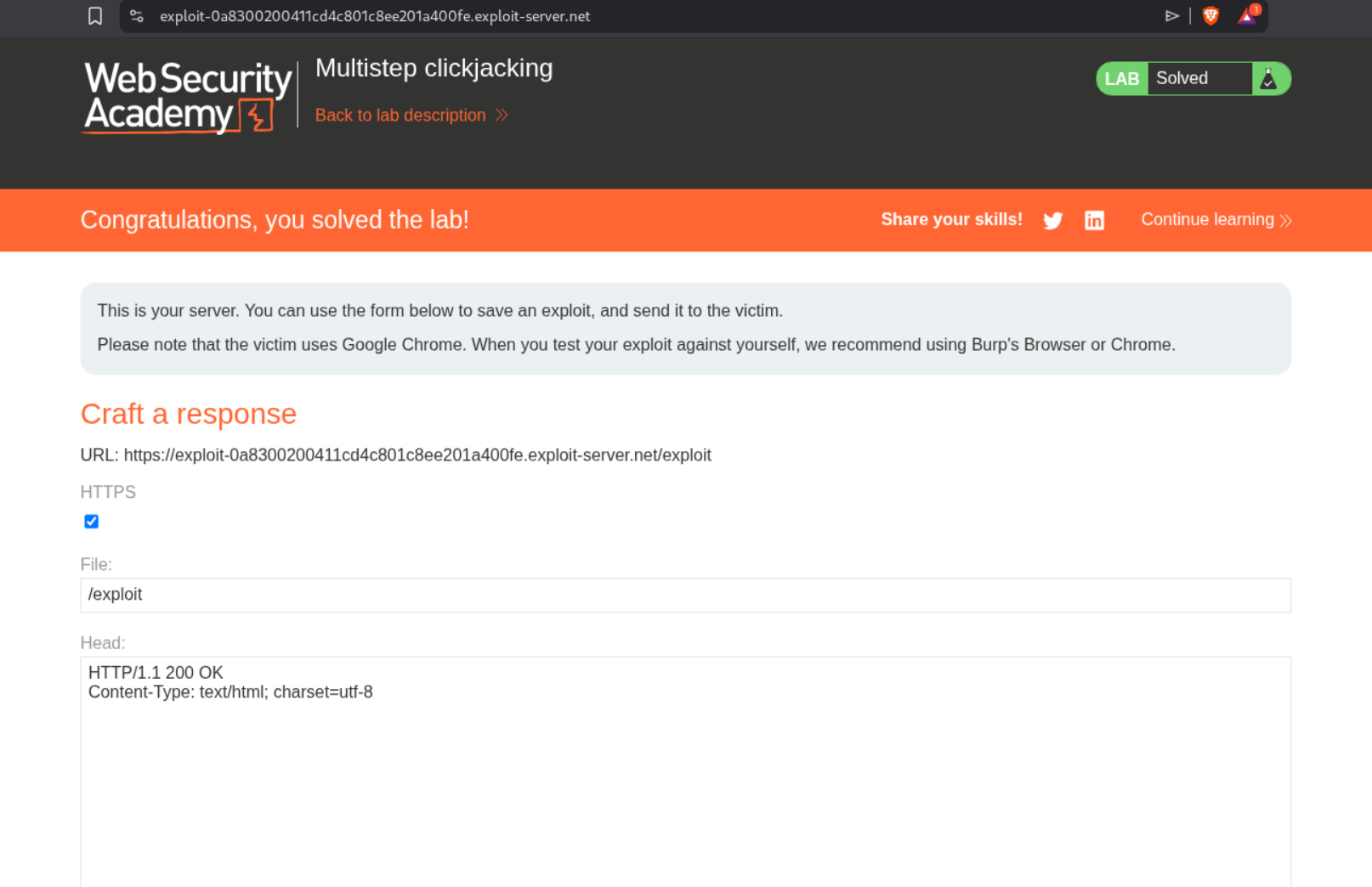Uncheck the HTTPS checkbox

click(92, 522)
